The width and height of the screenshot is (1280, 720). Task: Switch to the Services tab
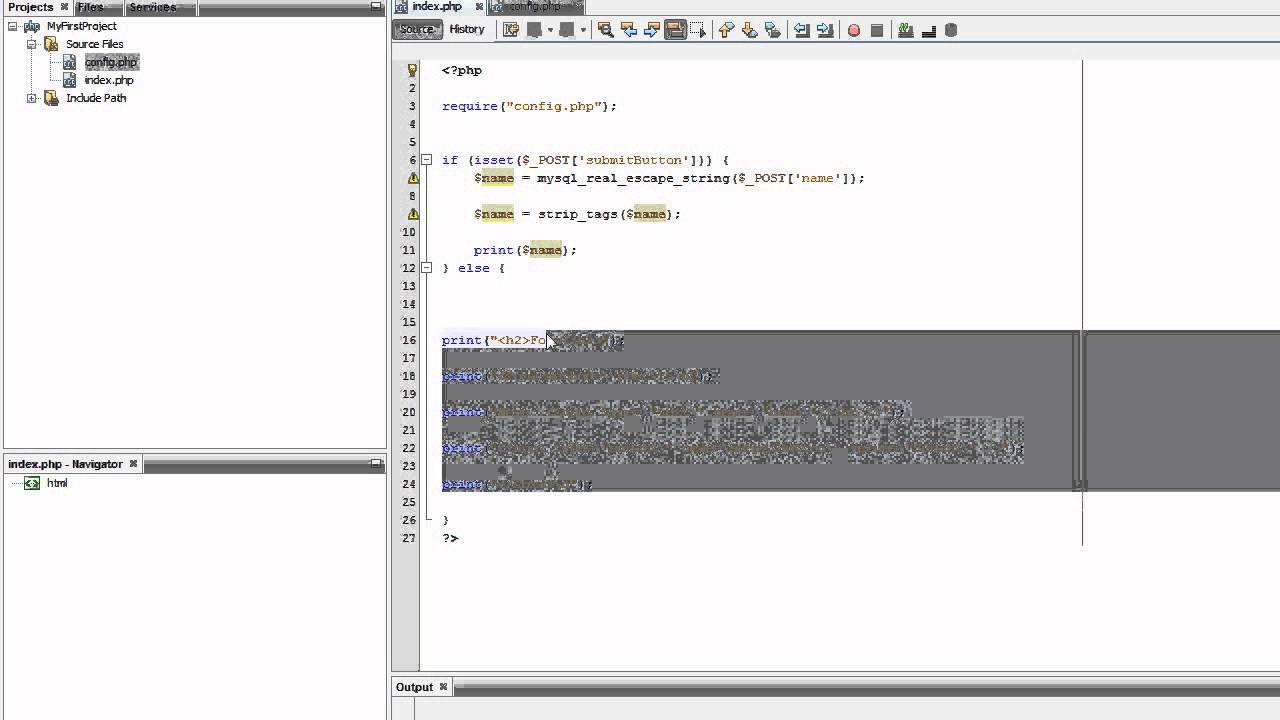point(153,7)
